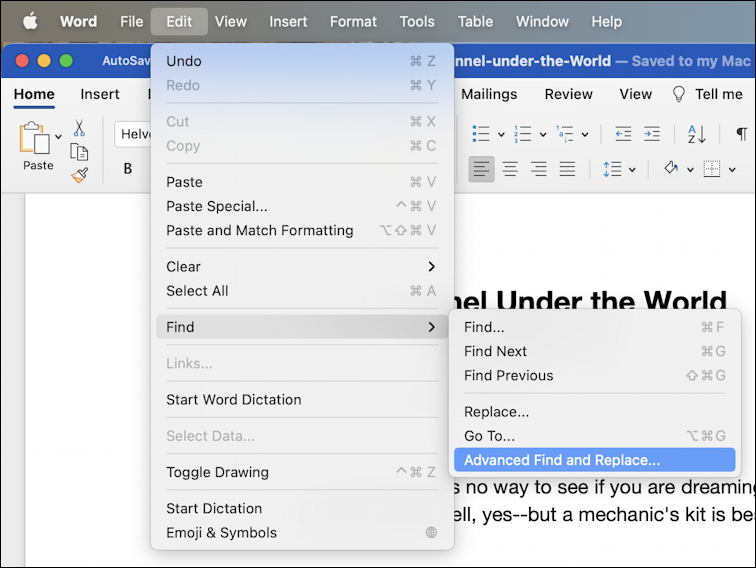
Task: Toggle align left button
Action: (481, 169)
